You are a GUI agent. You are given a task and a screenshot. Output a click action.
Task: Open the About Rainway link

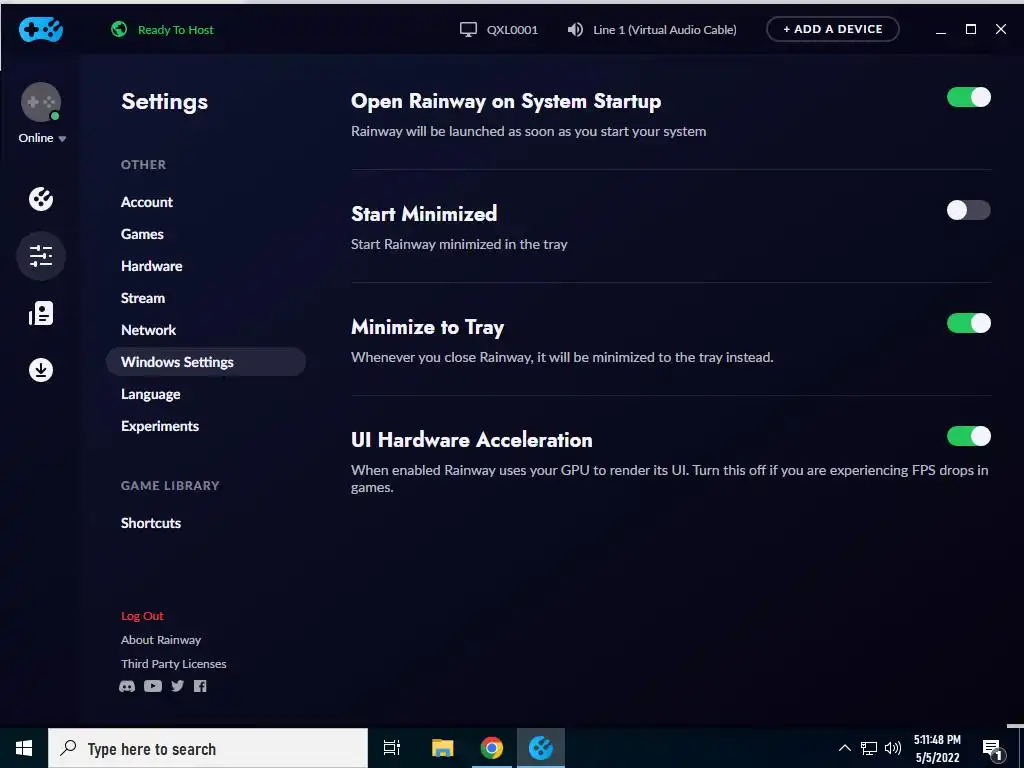[x=161, y=640]
